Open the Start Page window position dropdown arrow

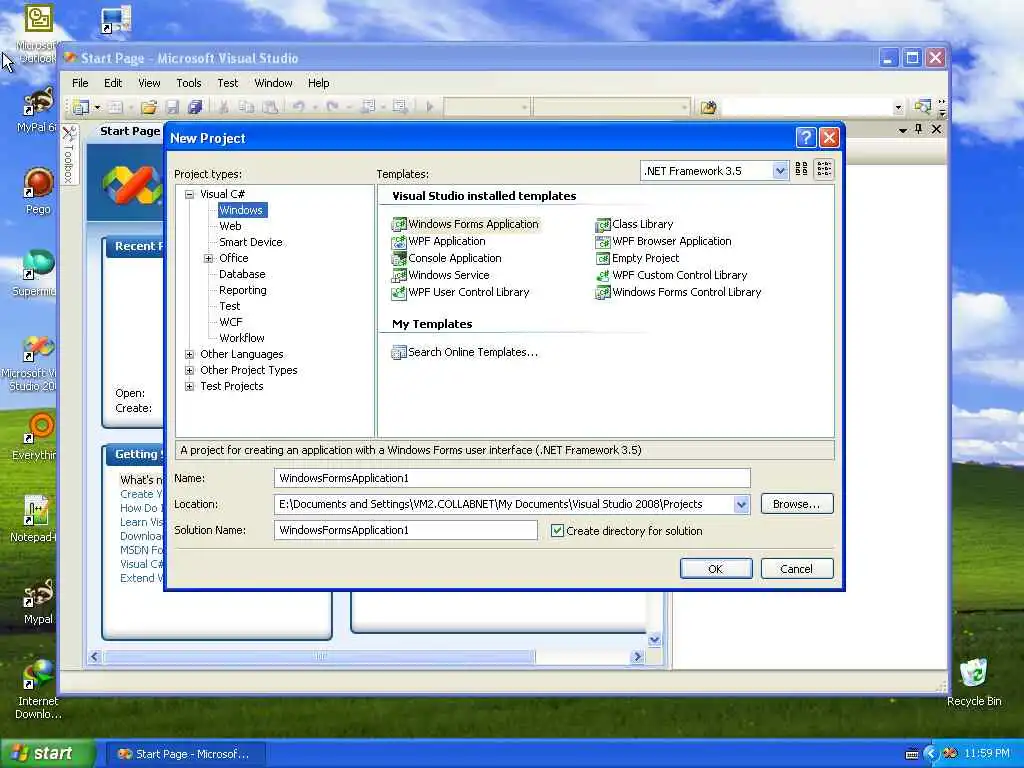903,130
